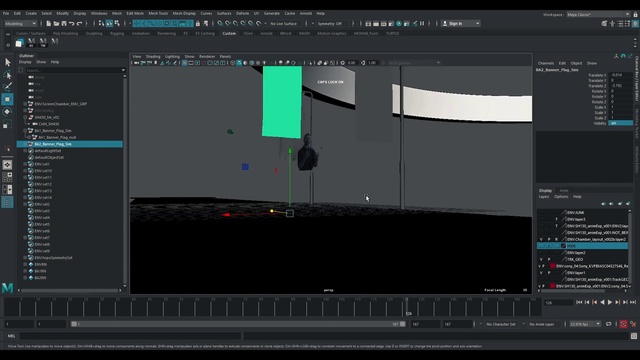Choose the Paint Selection tool

(7, 87)
